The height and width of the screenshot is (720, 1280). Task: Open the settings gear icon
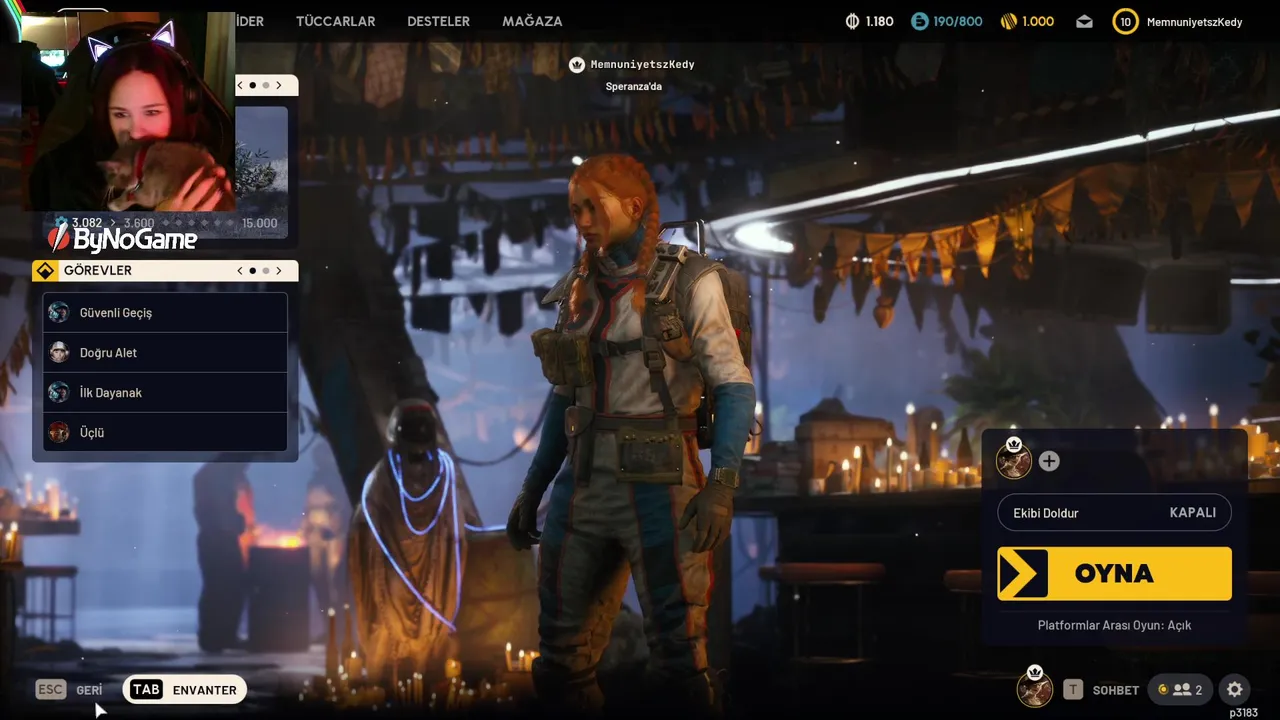1235,689
